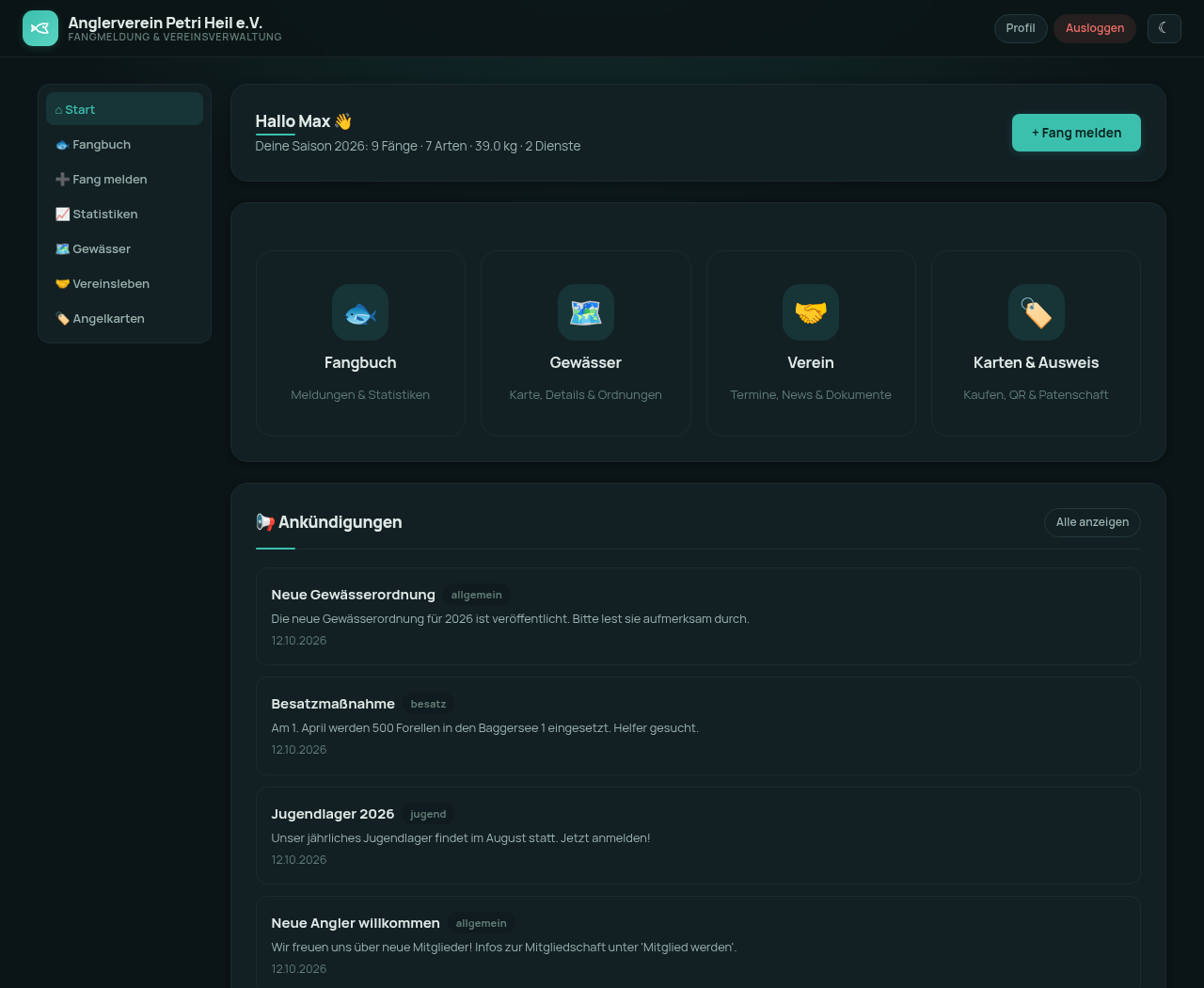Open the Gewässer card title
This screenshot has height=988, width=1204.
[585, 362]
